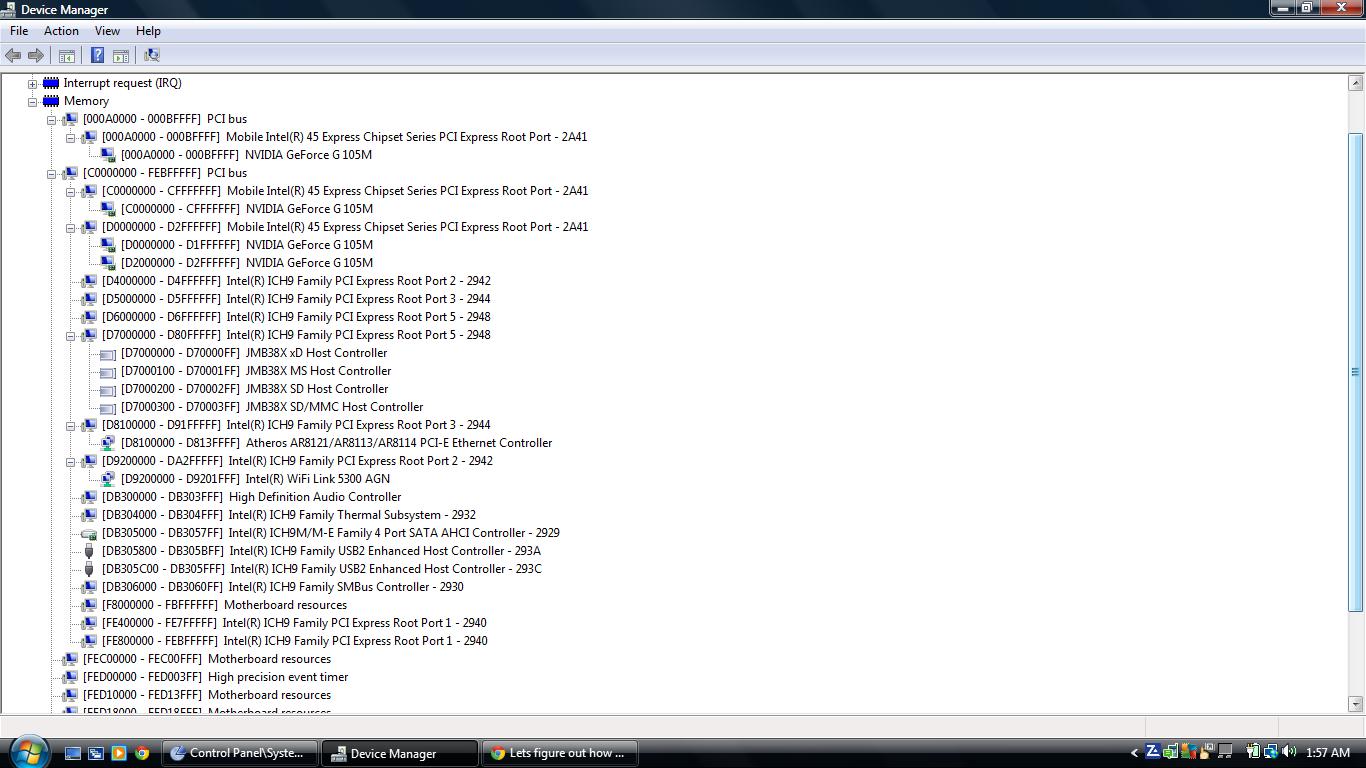Open the File menu
The height and width of the screenshot is (768, 1366).
[19, 31]
